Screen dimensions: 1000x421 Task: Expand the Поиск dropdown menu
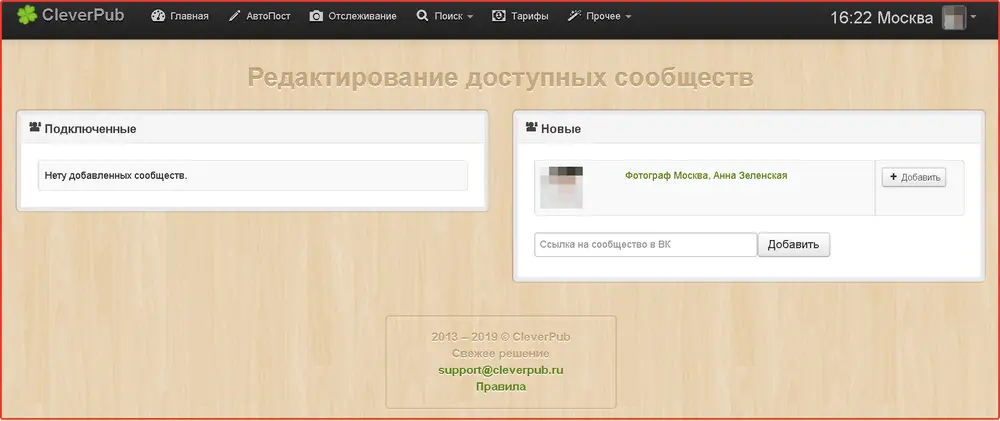[x=445, y=16]
